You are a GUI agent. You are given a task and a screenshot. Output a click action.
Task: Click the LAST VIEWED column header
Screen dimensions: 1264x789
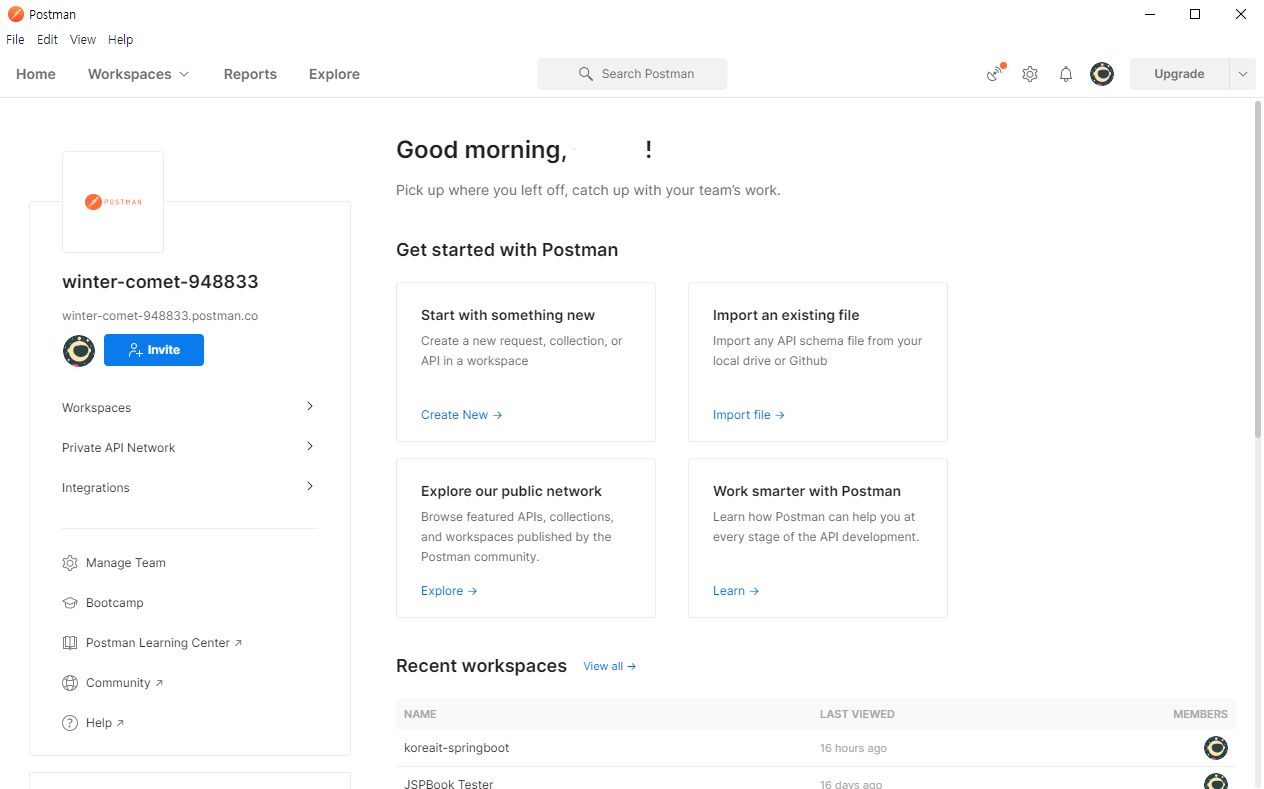click(x=857, y=714)
